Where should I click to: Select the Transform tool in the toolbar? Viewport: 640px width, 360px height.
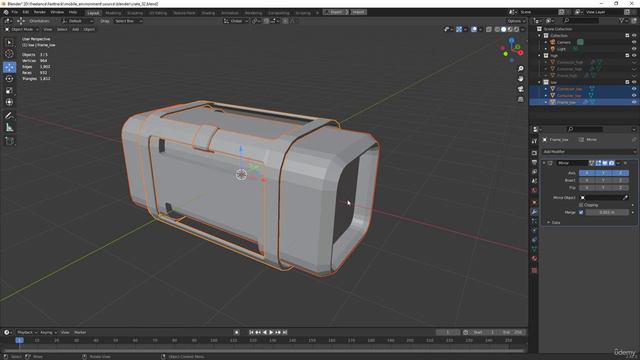(x=9, y=102)
